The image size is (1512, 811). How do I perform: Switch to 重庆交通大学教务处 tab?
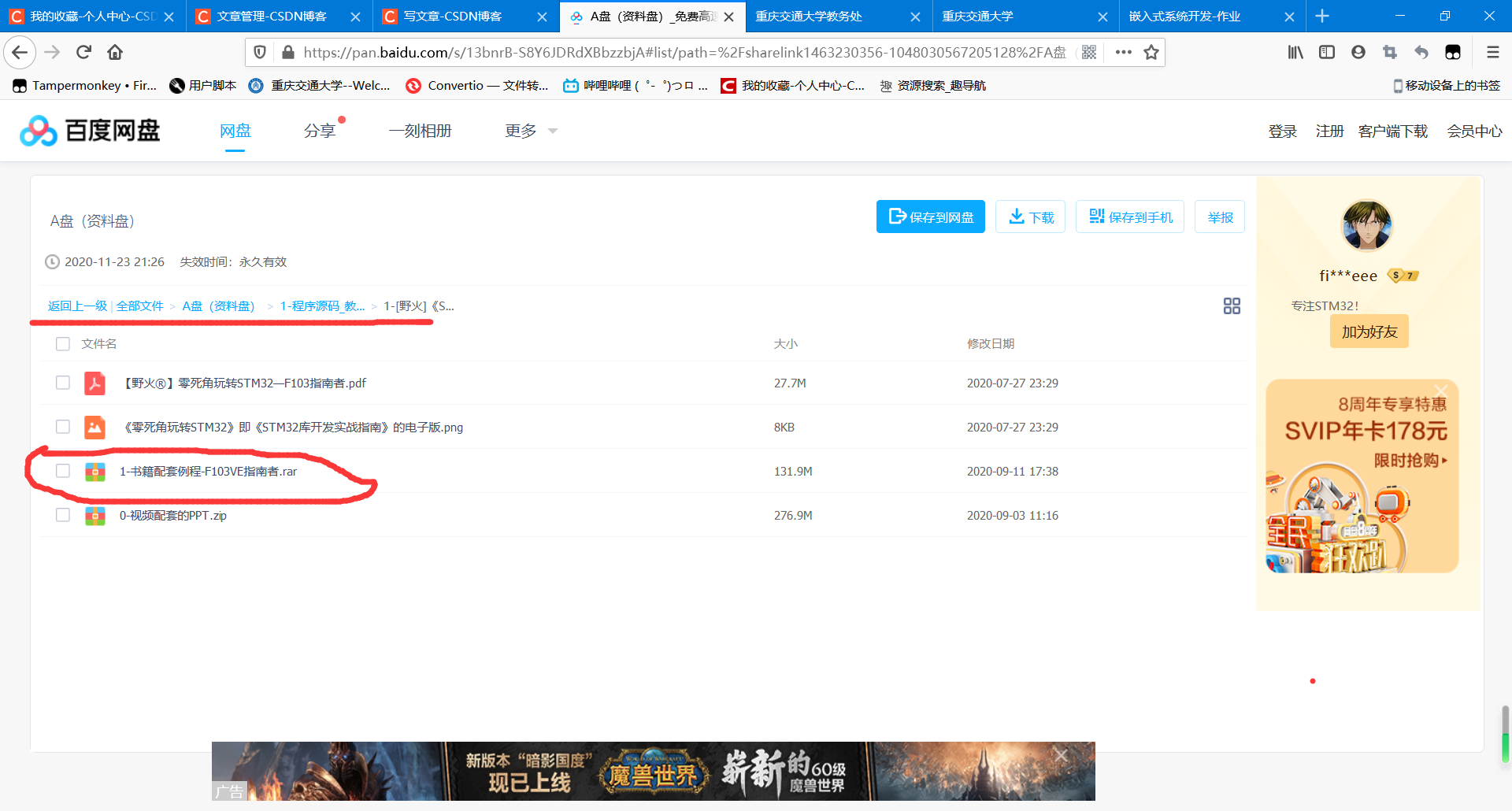point(839,17)
